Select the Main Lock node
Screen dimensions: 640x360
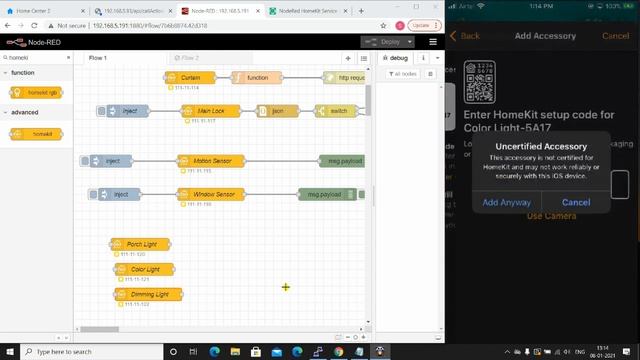(x=211, y=111)
